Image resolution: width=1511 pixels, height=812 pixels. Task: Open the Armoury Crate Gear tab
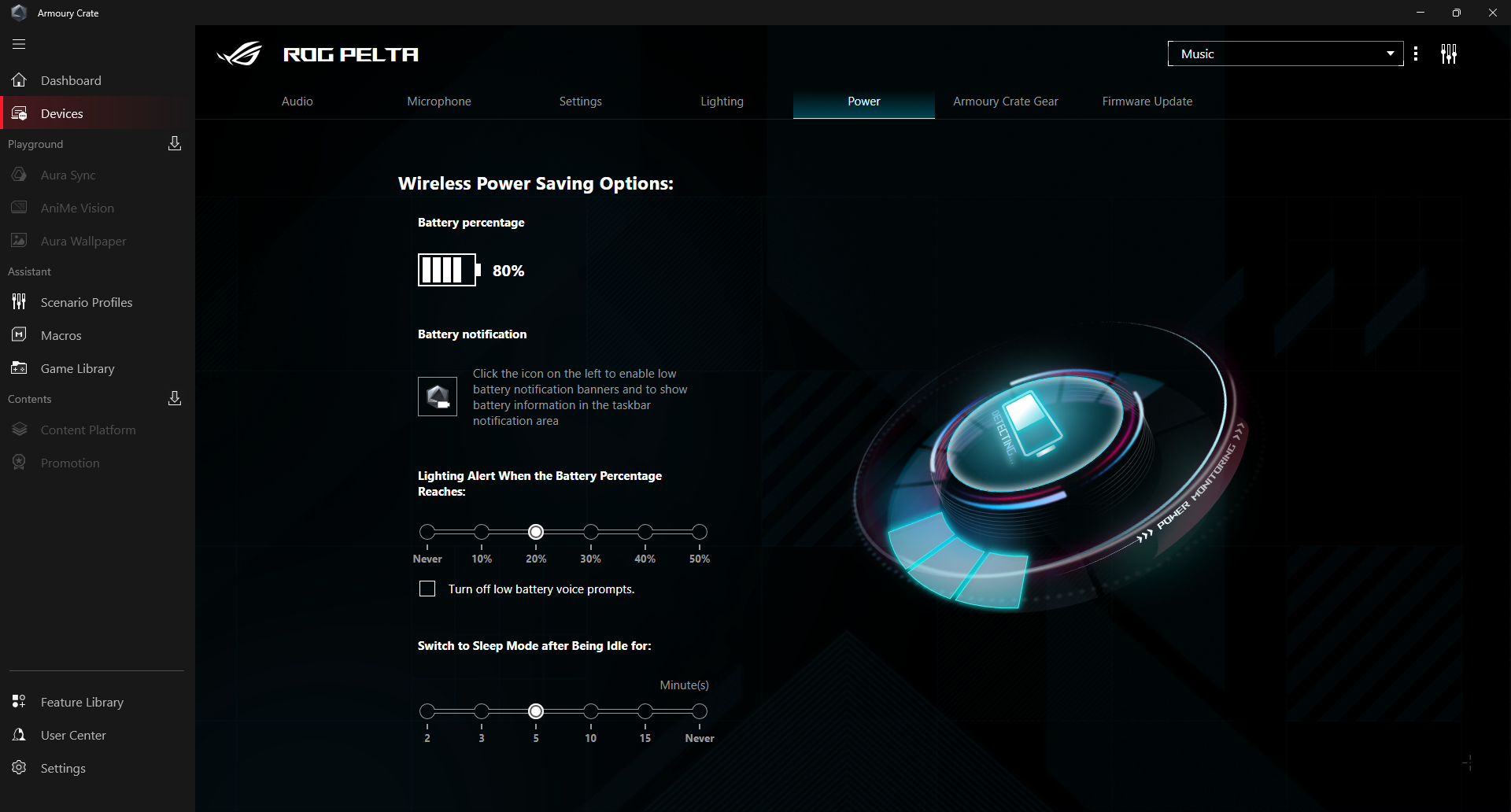click(1006, 101)
